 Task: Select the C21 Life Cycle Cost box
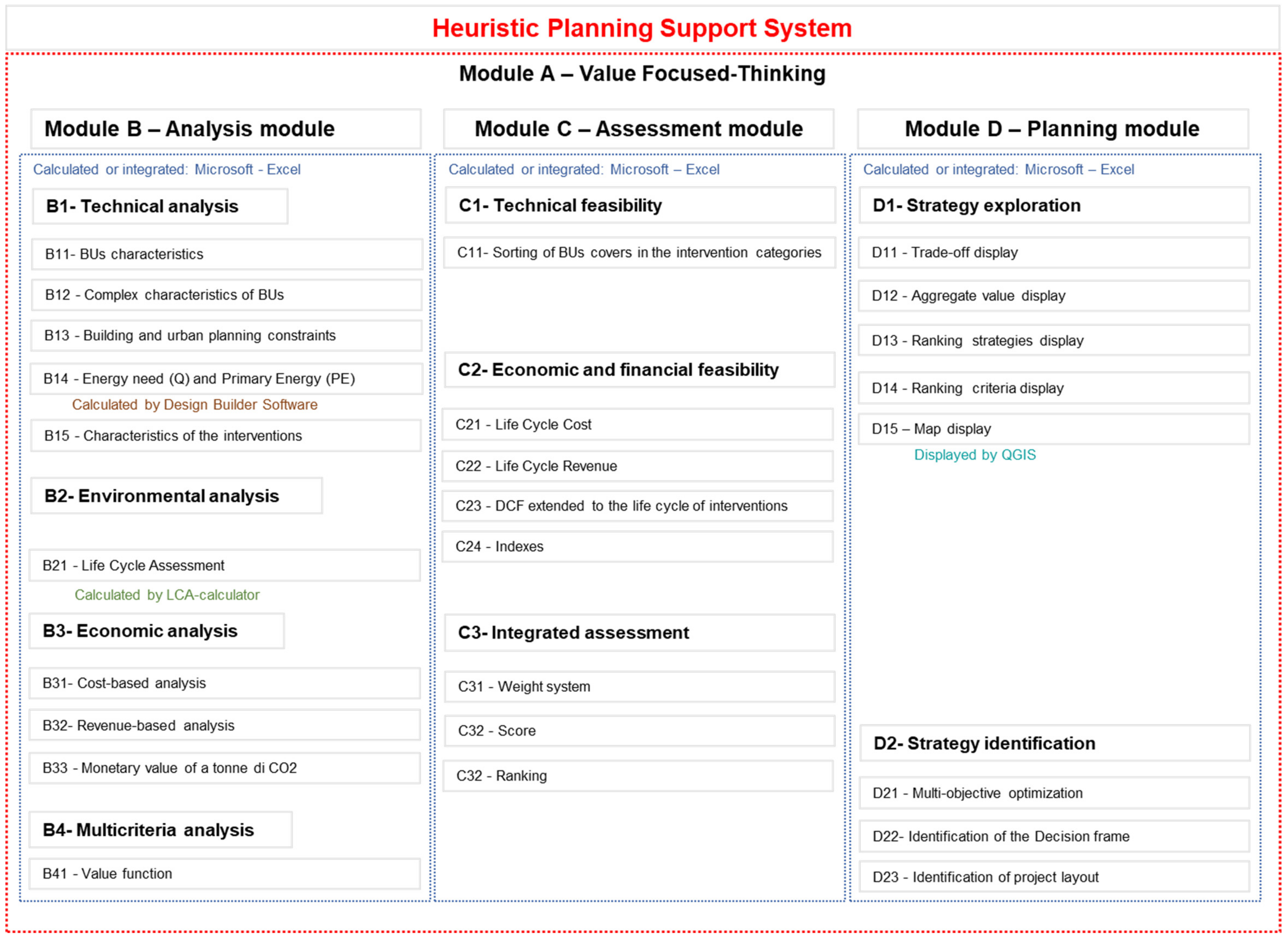(637, 424)
